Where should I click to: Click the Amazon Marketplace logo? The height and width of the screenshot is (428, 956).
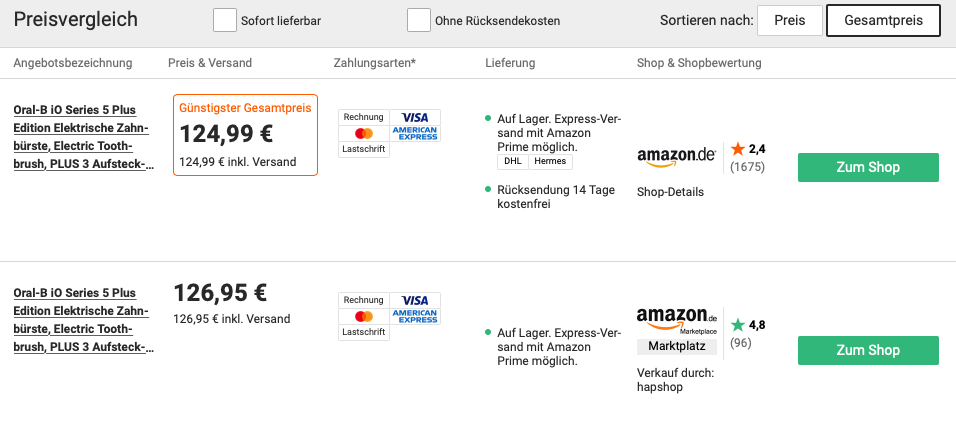(677, 321)
